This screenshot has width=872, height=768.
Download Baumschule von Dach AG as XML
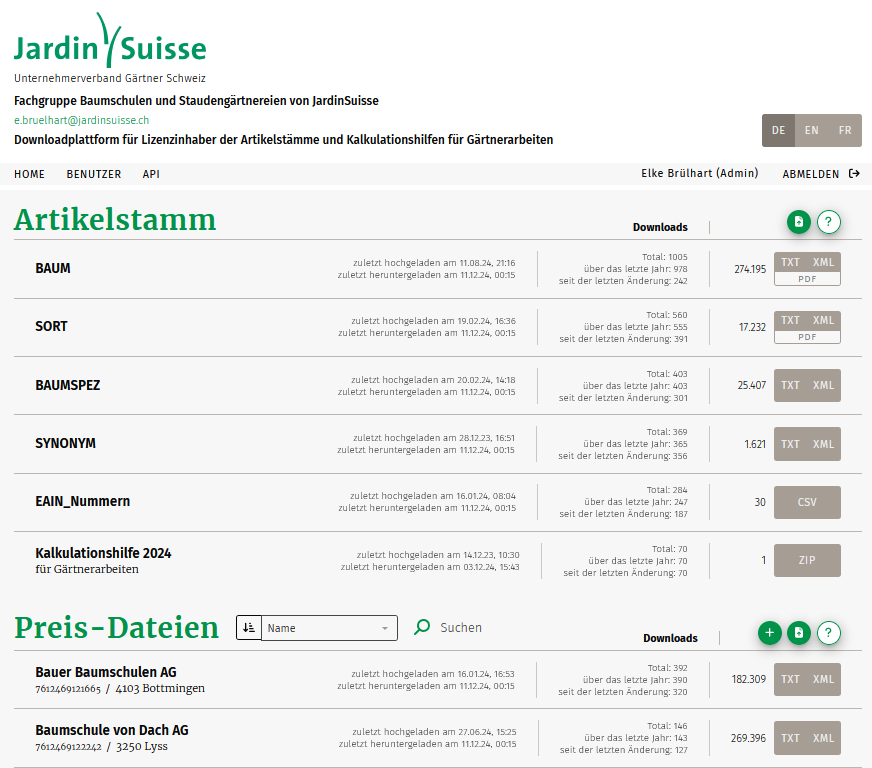[x=823, y=738]
